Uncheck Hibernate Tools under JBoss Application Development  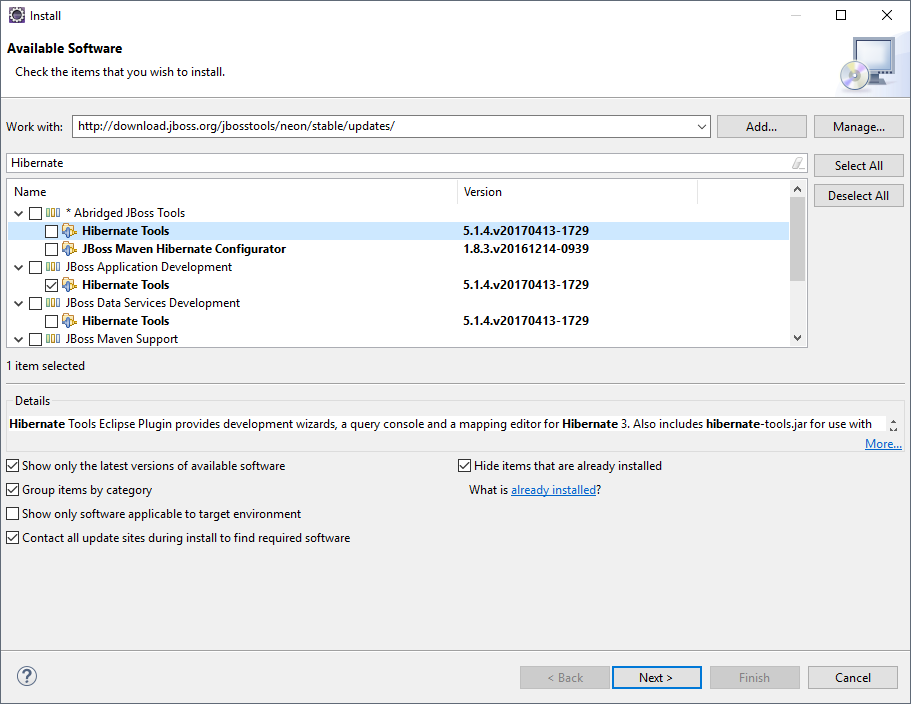[52, 285]
